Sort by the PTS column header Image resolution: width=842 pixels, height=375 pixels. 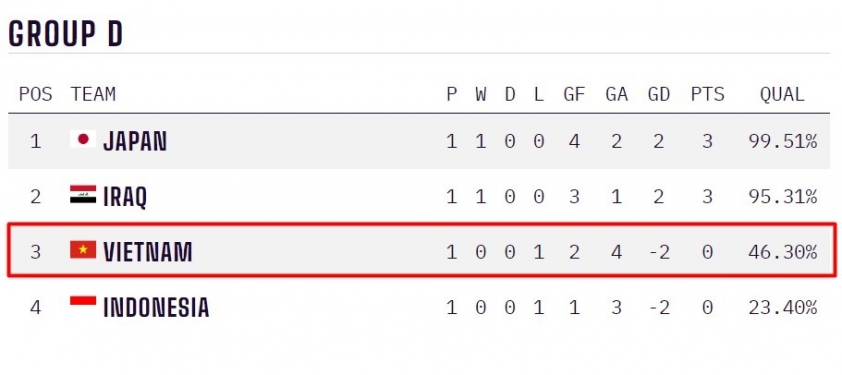[707, 95]
